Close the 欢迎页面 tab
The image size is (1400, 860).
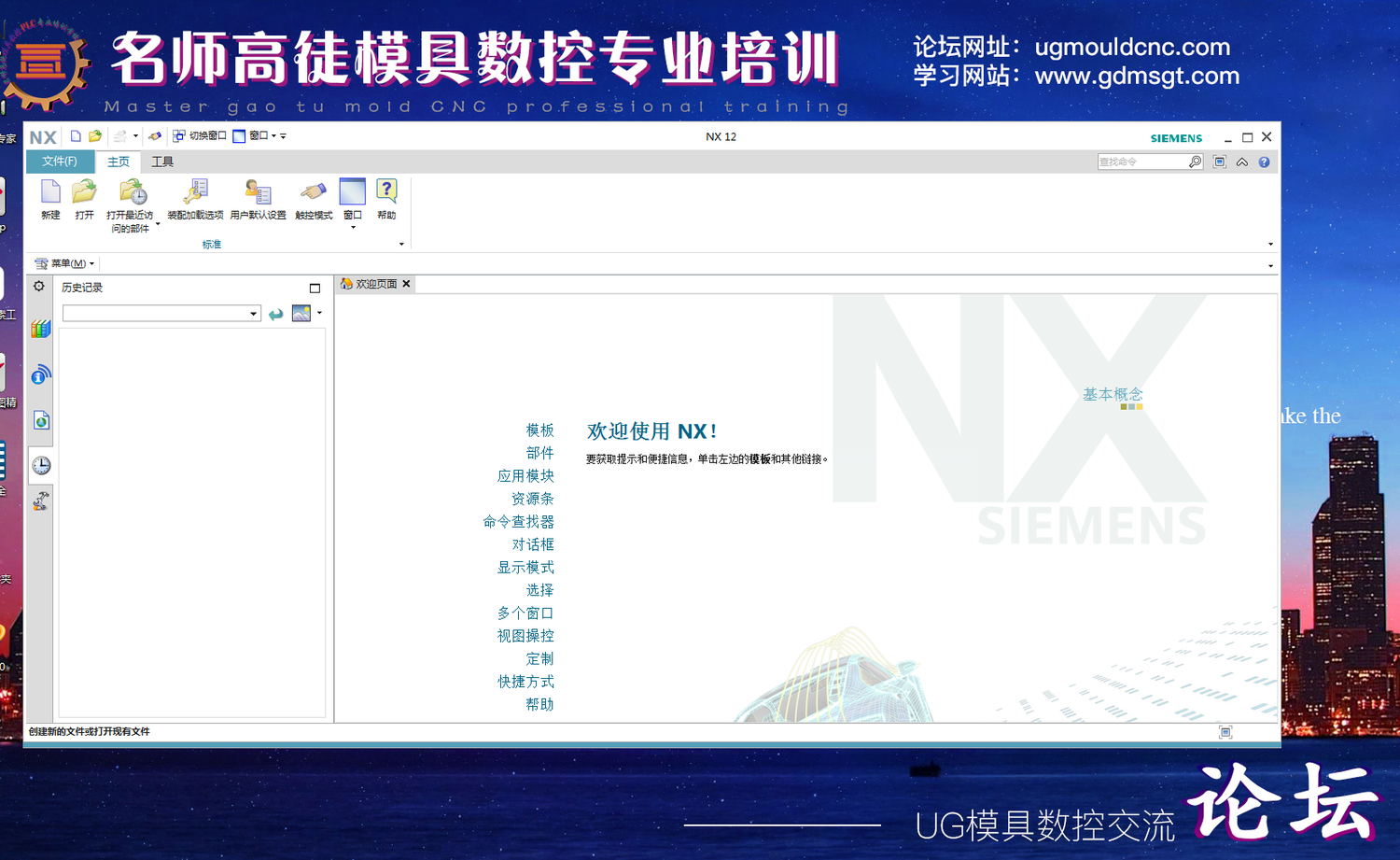pos(406,284)
